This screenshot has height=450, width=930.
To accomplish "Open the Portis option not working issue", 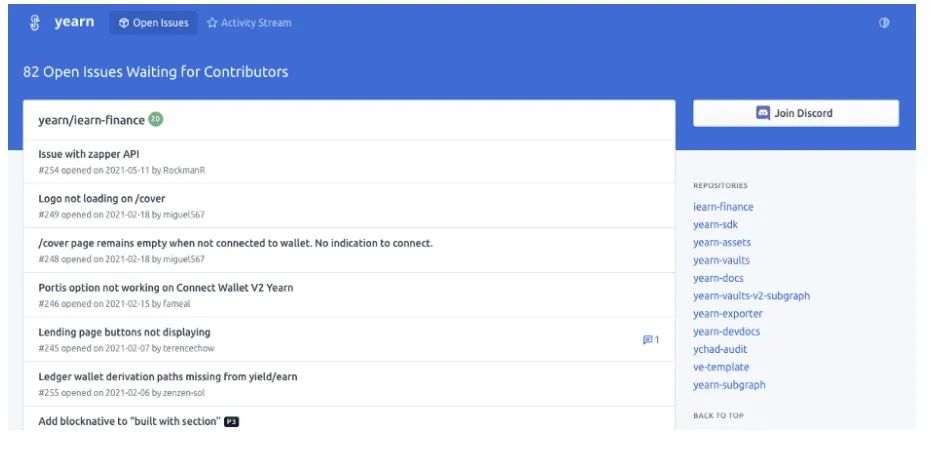I will pos(166,288).
